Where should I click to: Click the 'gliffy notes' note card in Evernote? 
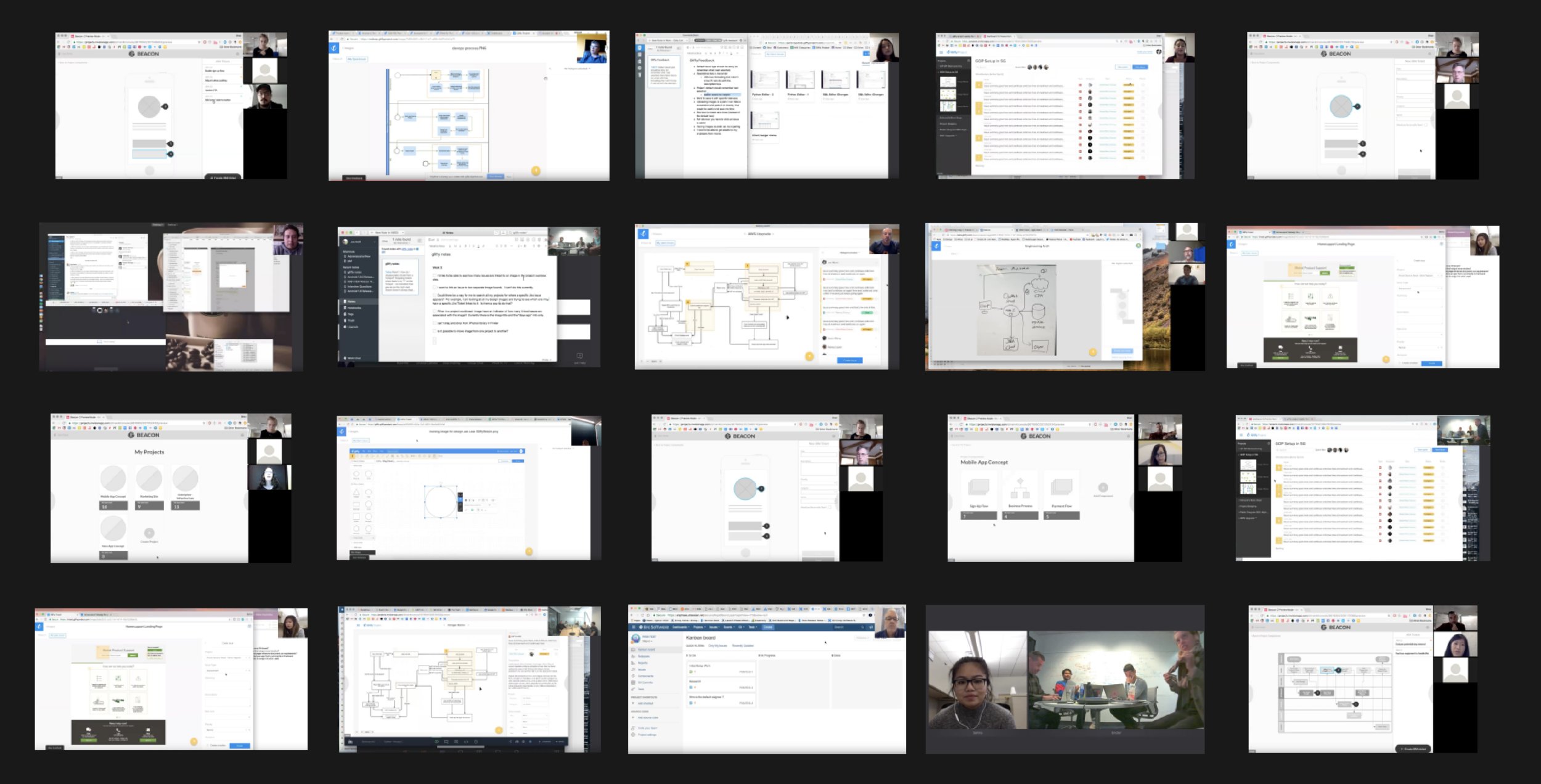coord(400,277)
